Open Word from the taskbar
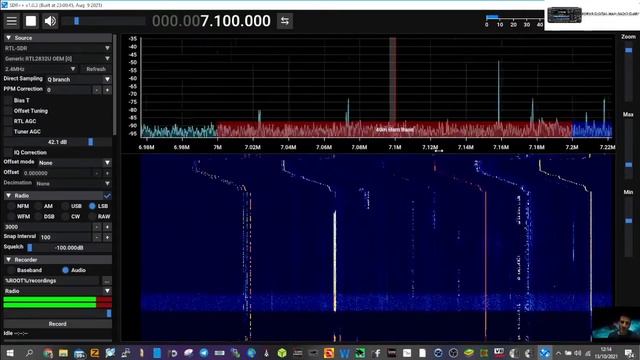 coord(344,353)
